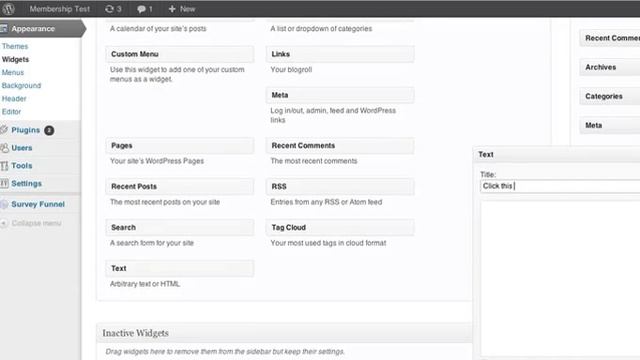Click 'Your blogroll' description text
This screenshot has width=640, height=360.
[x=291, y=69]
